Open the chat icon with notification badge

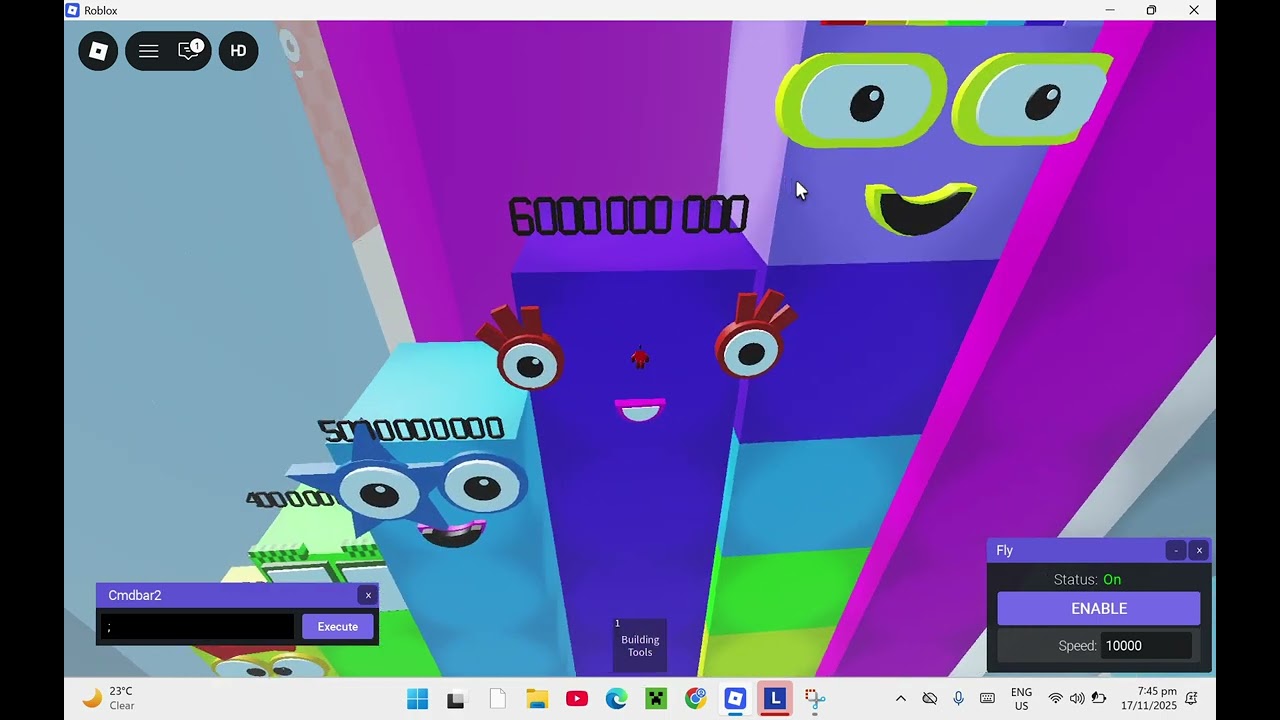point(189,50)
